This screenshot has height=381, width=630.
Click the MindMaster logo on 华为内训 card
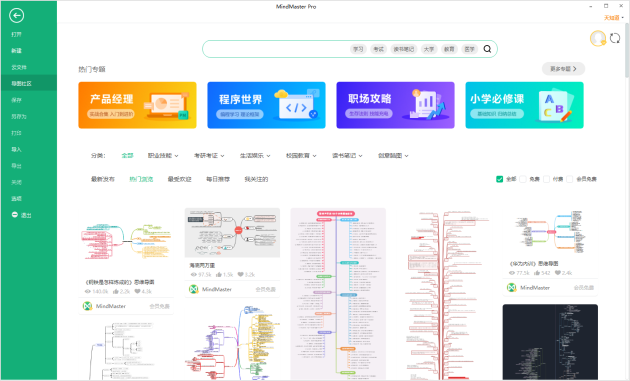tap(511, 287)
